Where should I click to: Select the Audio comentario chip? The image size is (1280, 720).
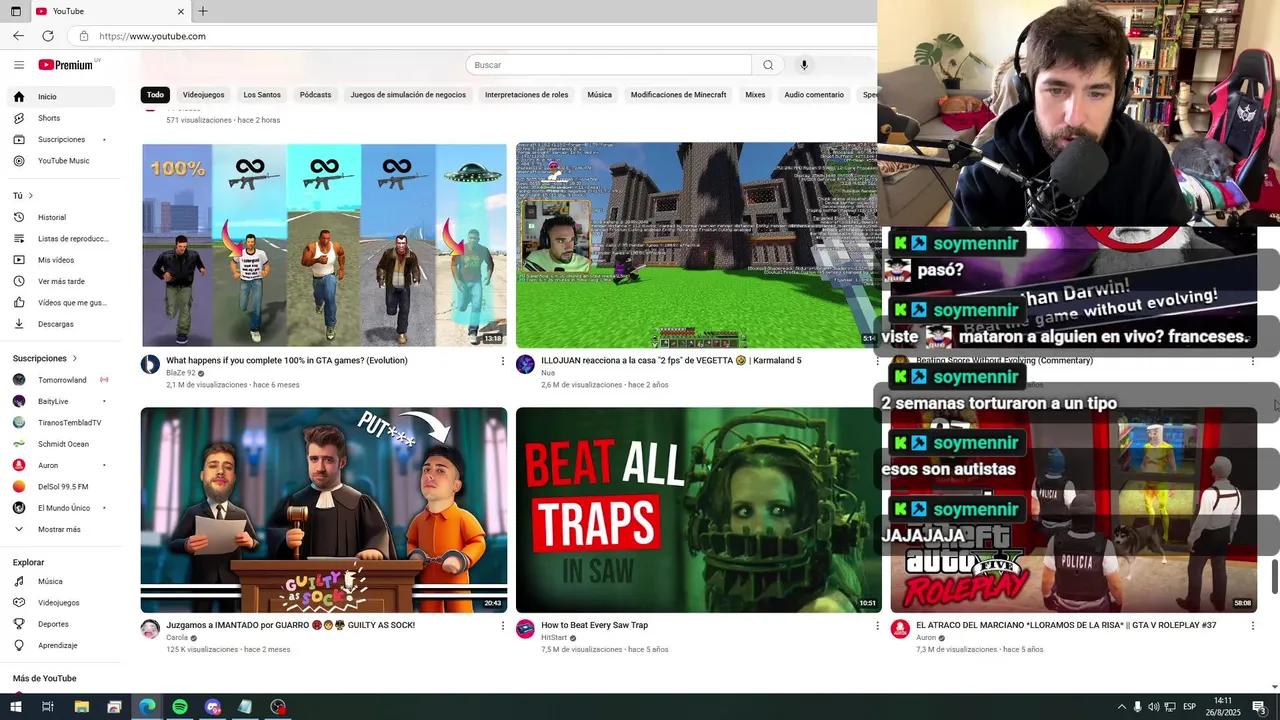(x=814, y=95)
